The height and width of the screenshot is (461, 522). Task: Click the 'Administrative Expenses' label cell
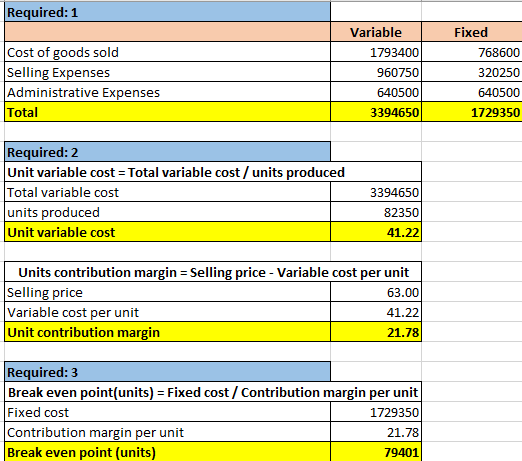point(167,92)
